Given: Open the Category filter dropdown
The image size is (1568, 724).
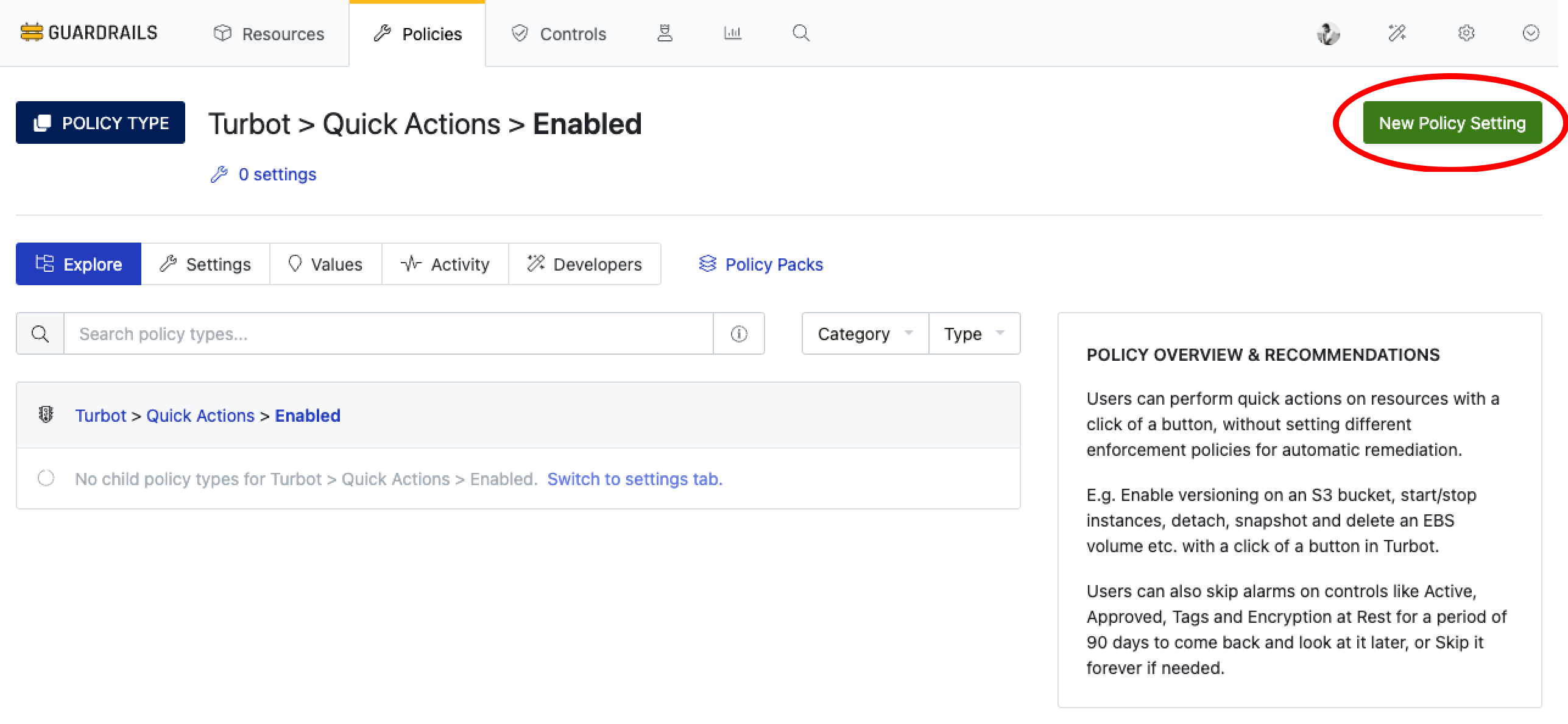Looking at the screenshot, I should (864, 333).
